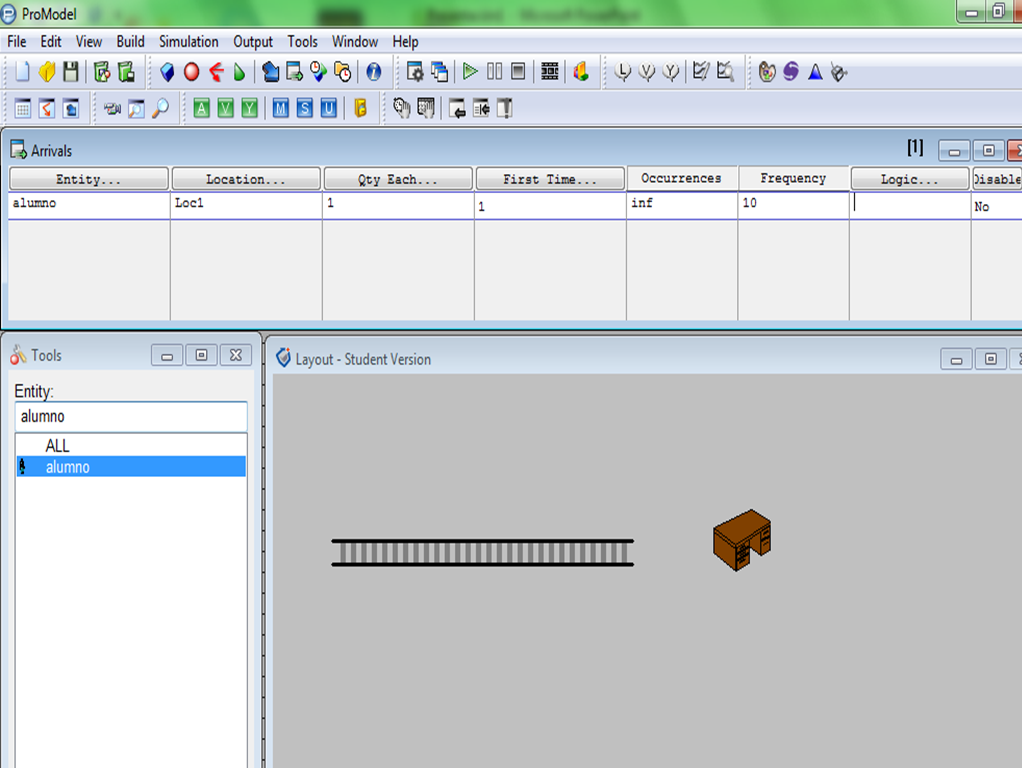The width and height of the screenshot is (1022, 768).
Task: Open the Output menu
Action: pos(253,42)
